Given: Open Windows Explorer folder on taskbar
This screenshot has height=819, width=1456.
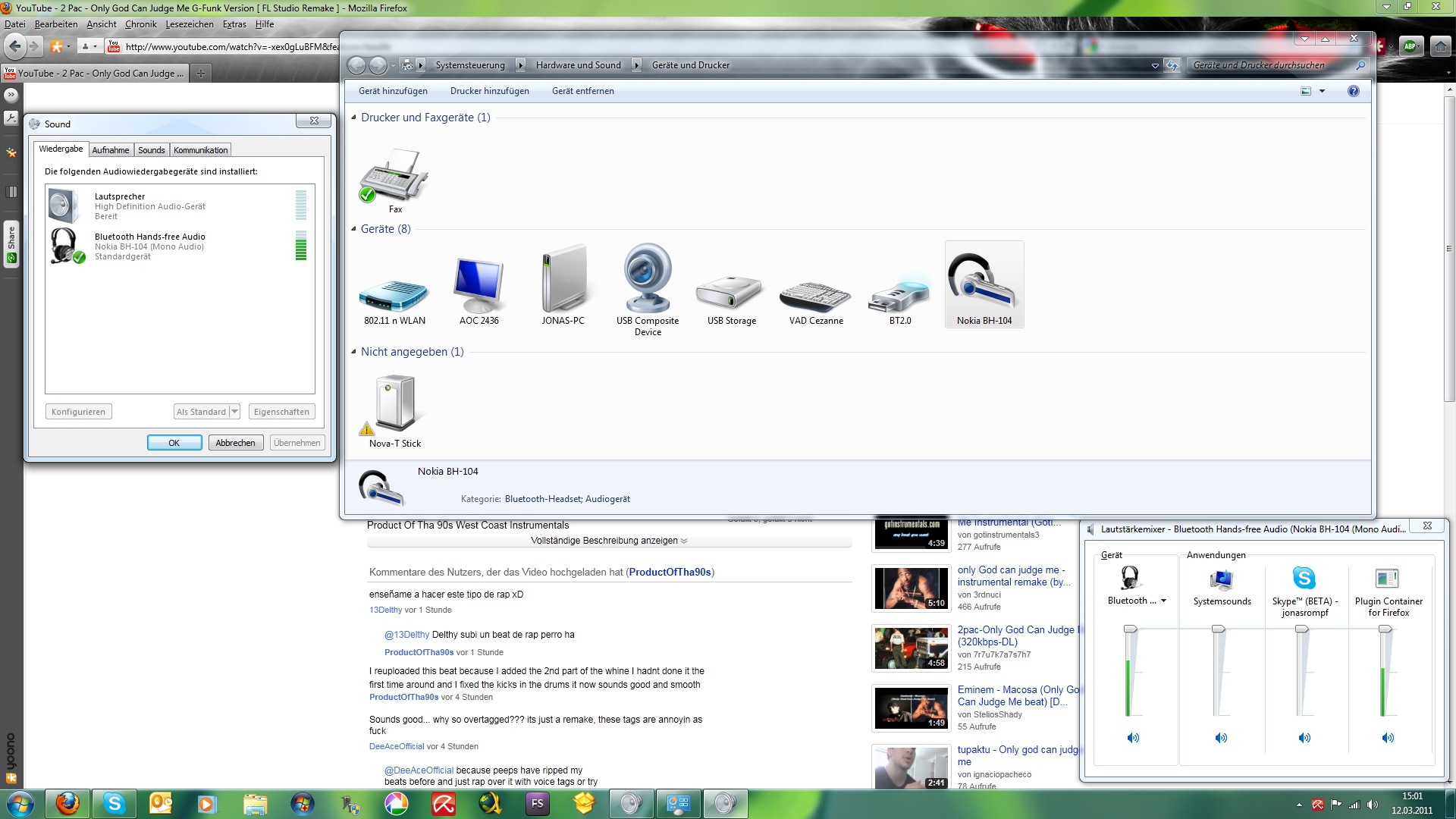Looking at the screenshot, I should pyautogui.click(x=256, y=804).
